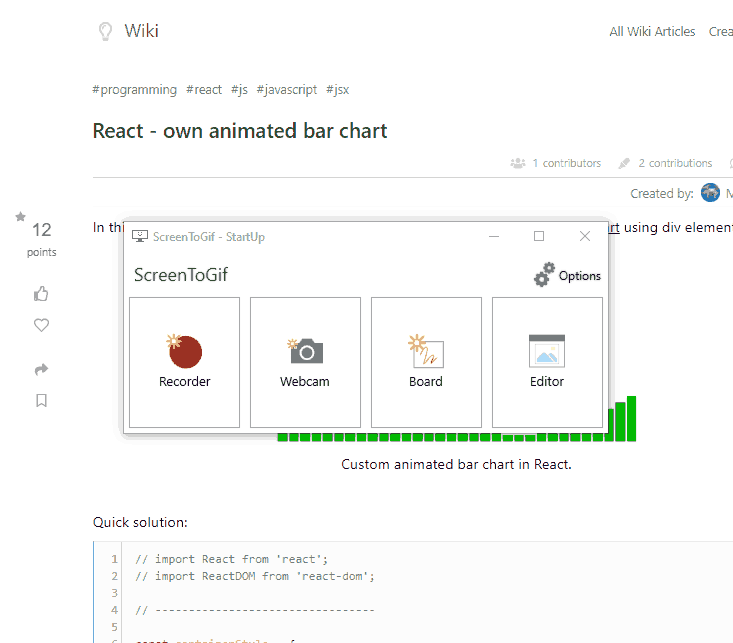Click code line 1 import React comment
This screenshot has width=733, height=643.
231,559
